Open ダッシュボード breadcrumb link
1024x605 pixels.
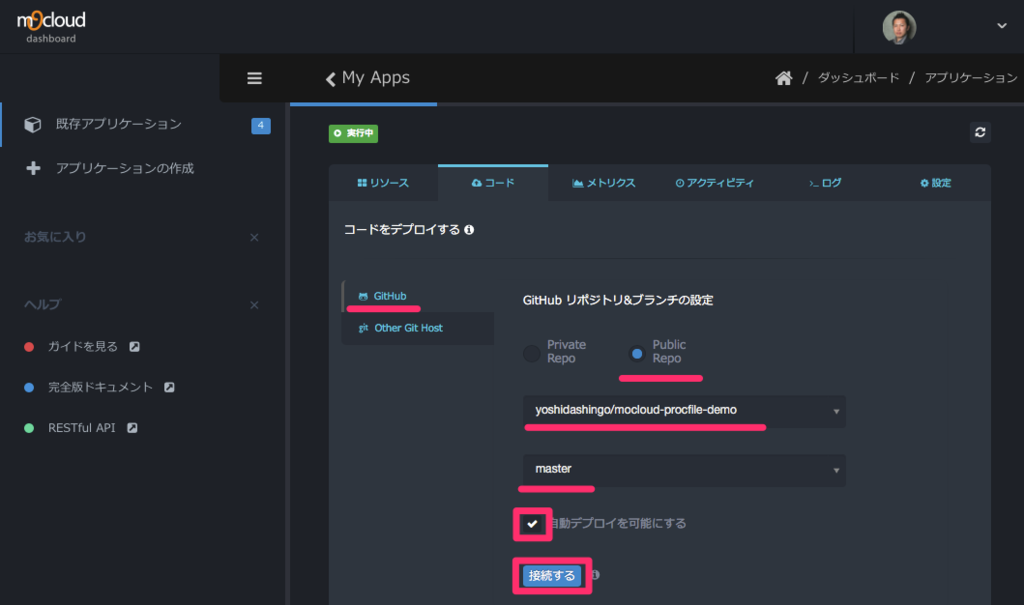(x=858, y=78)
